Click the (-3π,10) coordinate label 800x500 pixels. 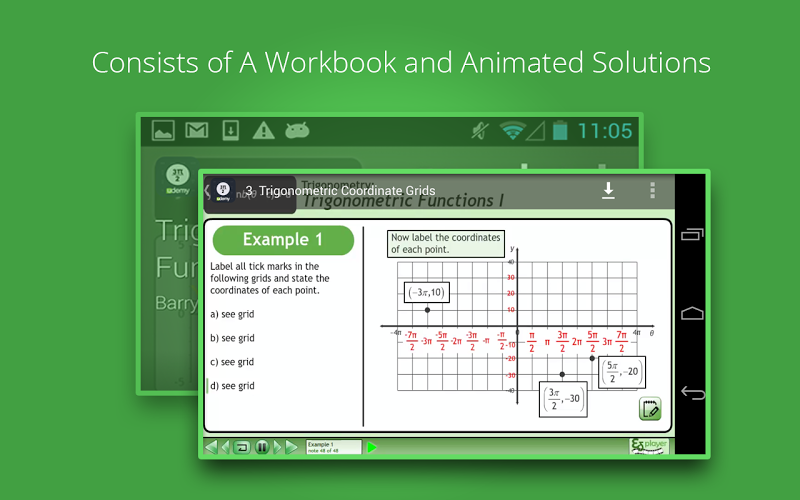(x=427, y=292)
